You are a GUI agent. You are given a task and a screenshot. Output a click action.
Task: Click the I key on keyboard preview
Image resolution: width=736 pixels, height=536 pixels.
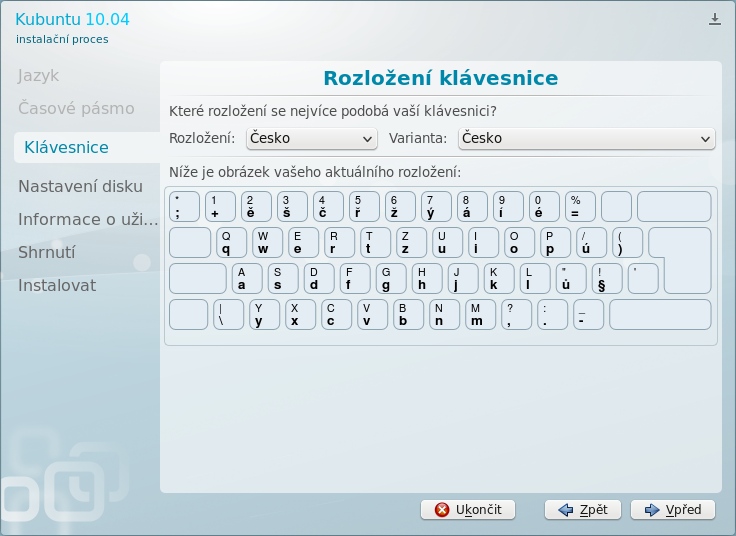[x=483, y=243]
